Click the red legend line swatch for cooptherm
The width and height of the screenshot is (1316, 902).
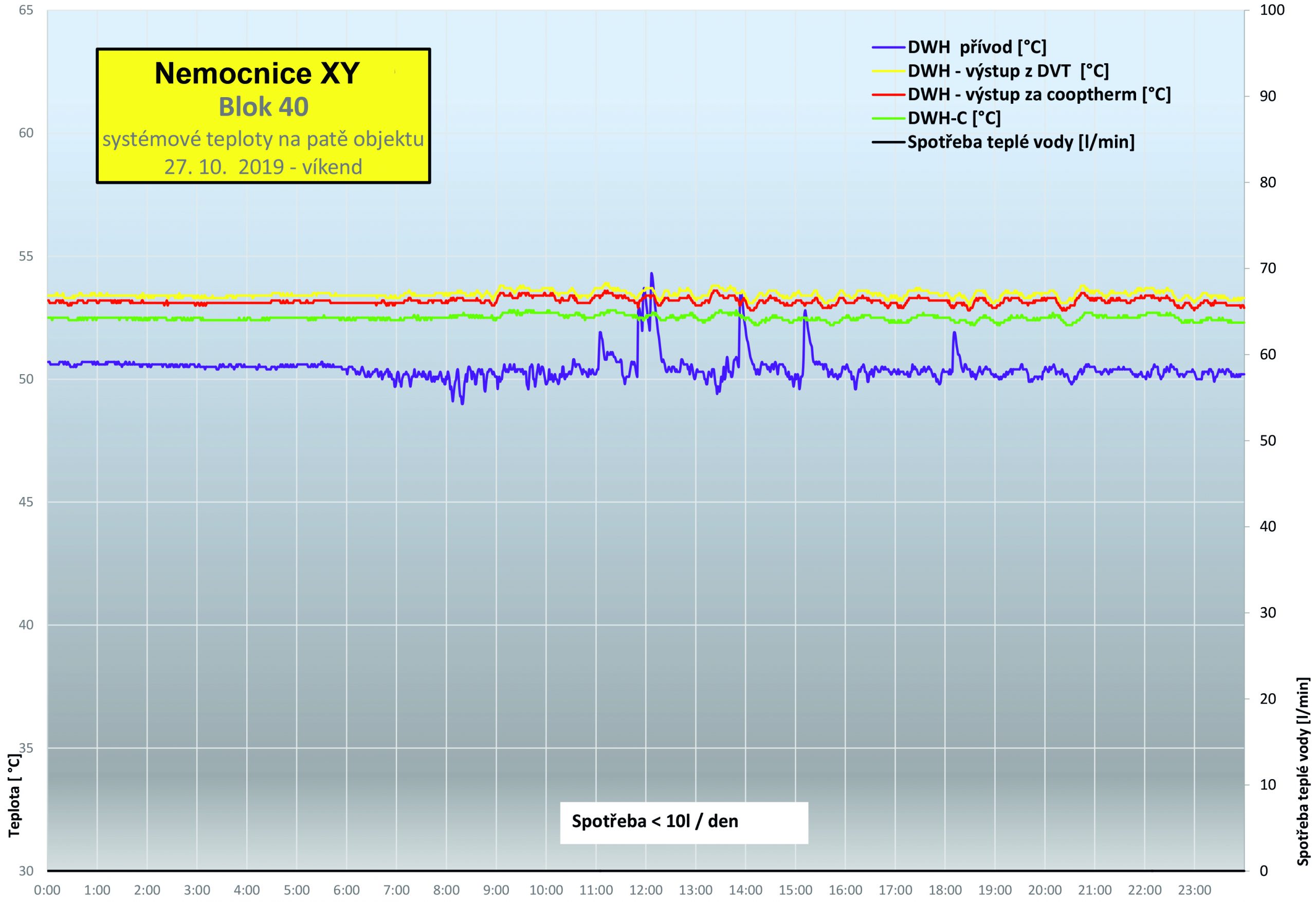click(888, 95)
